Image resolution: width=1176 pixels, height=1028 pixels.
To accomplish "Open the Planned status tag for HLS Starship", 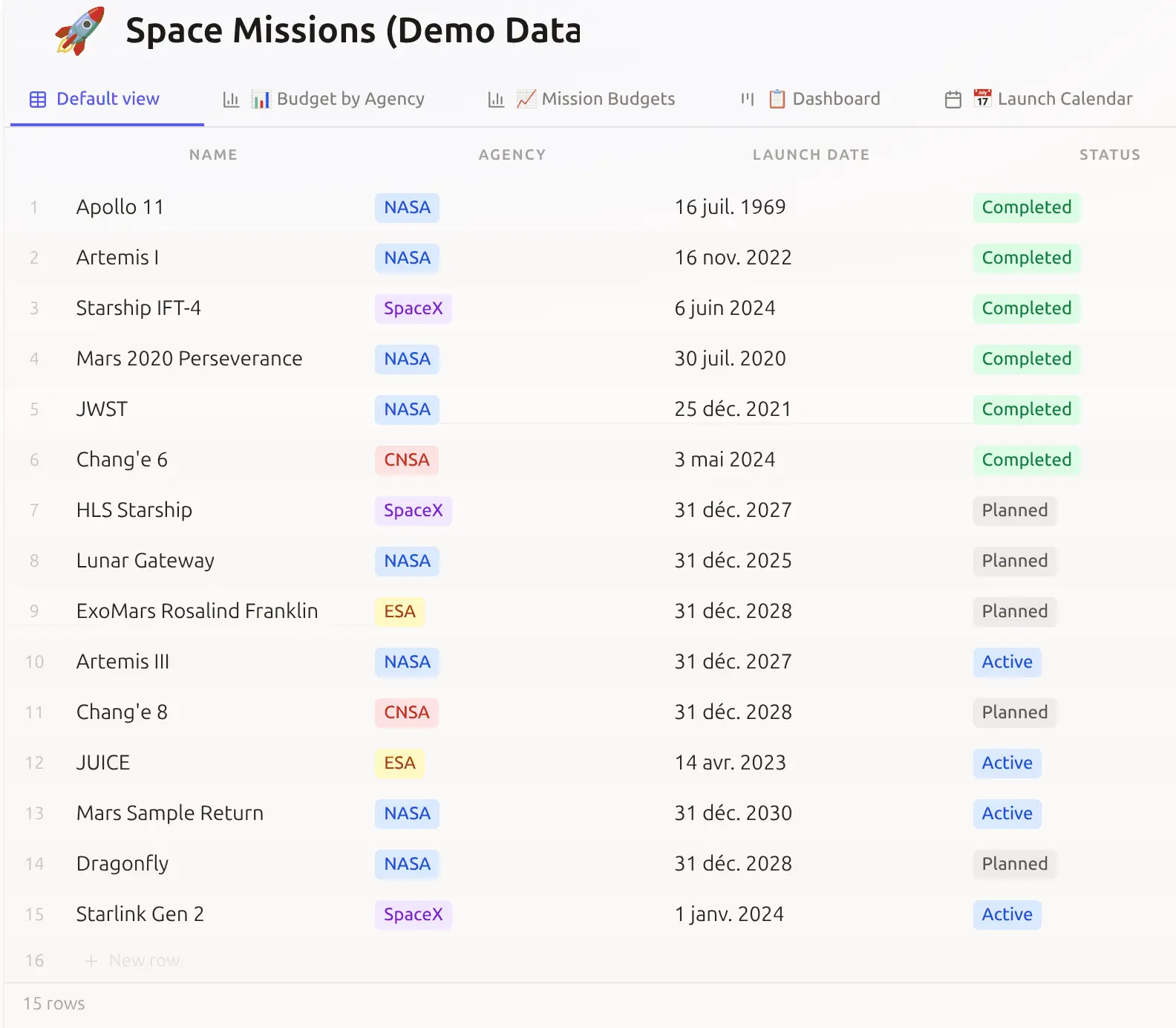I will coord(1015,510).
